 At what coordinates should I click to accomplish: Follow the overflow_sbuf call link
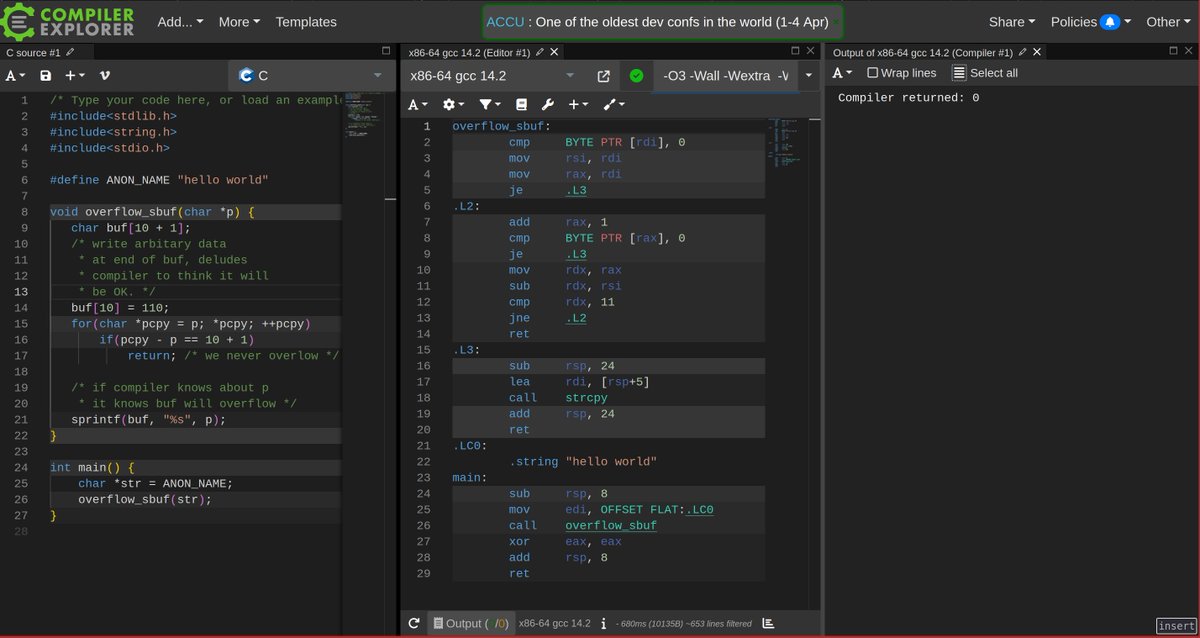(610, 526)
